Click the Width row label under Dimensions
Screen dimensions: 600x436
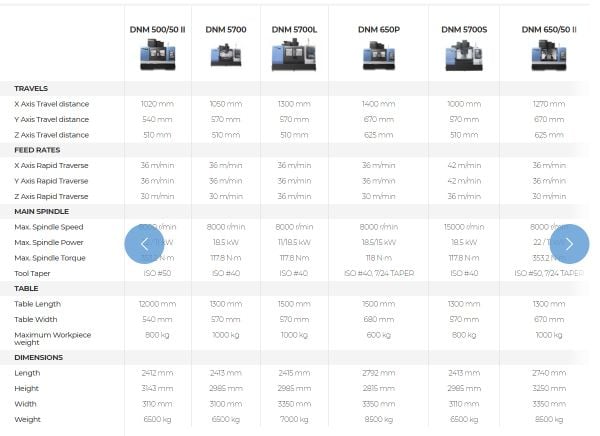pyautogui.click(x=25, y=404)
